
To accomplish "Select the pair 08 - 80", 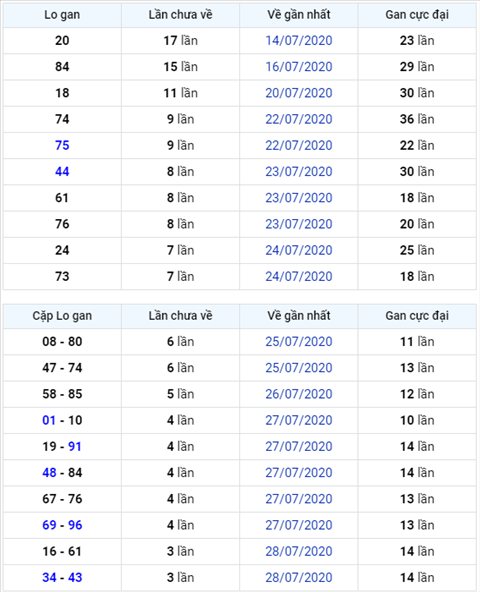I will [62, 341].
